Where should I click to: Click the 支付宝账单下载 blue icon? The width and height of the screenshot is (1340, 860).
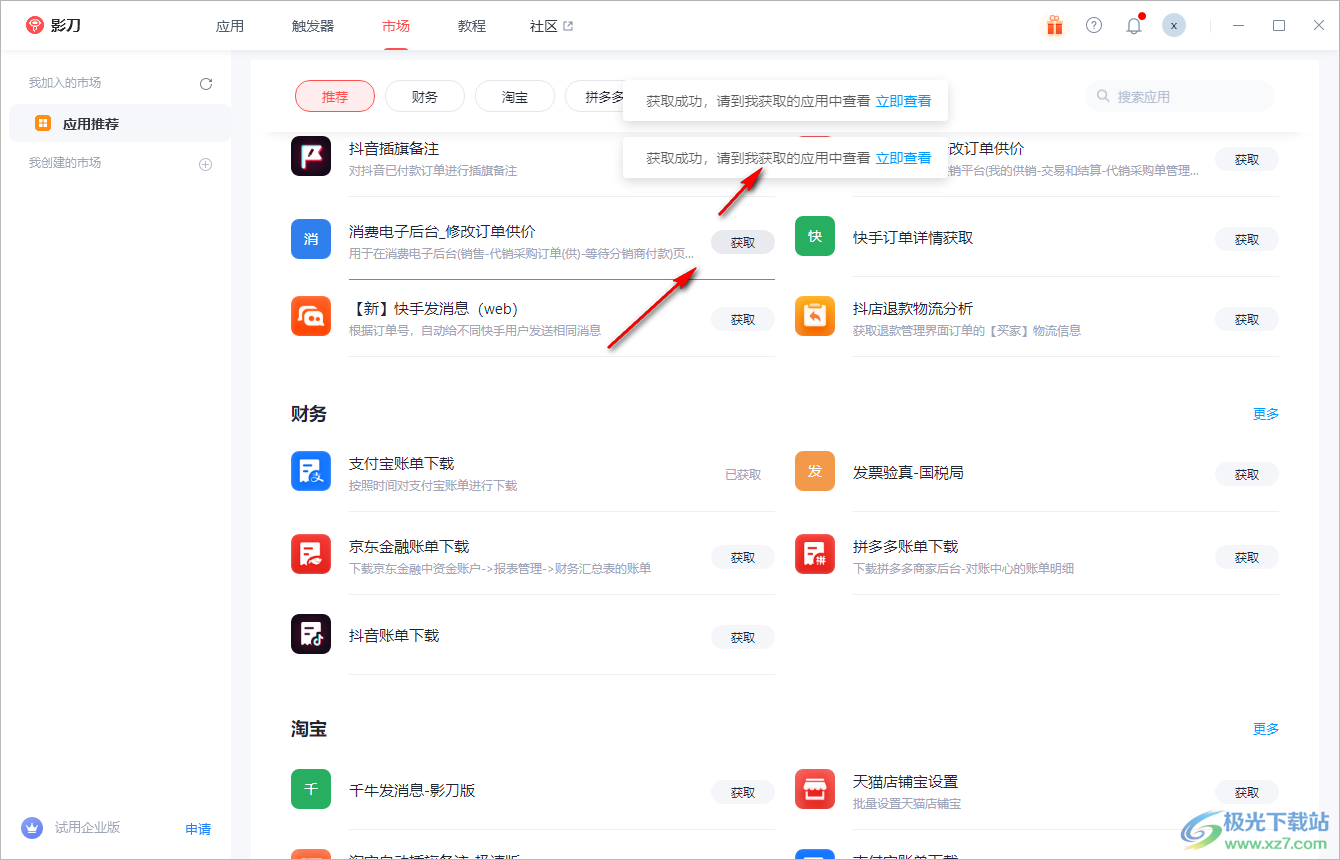click(311, 471)
